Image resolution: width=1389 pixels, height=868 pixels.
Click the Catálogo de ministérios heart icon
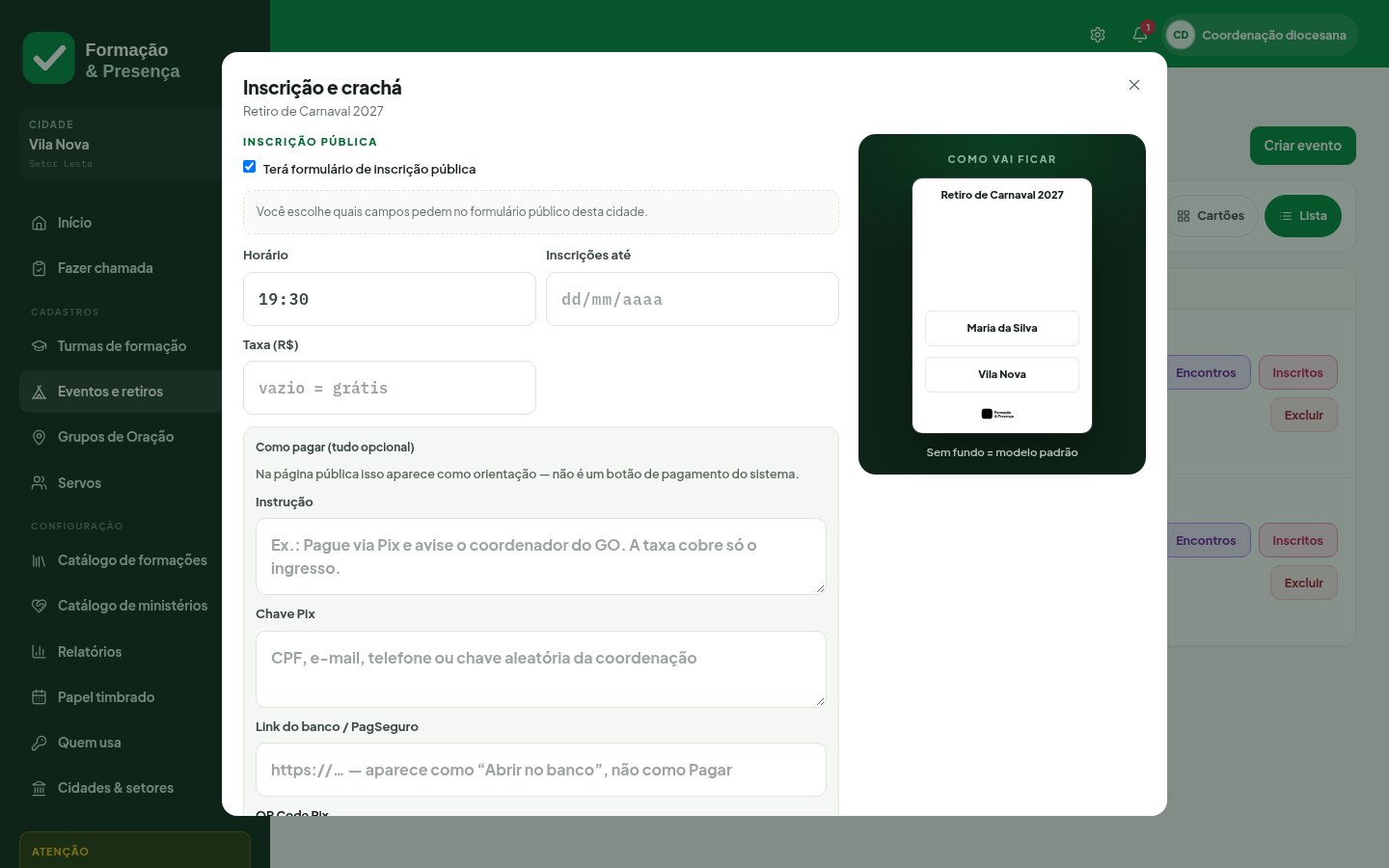(x=40, y=606)
